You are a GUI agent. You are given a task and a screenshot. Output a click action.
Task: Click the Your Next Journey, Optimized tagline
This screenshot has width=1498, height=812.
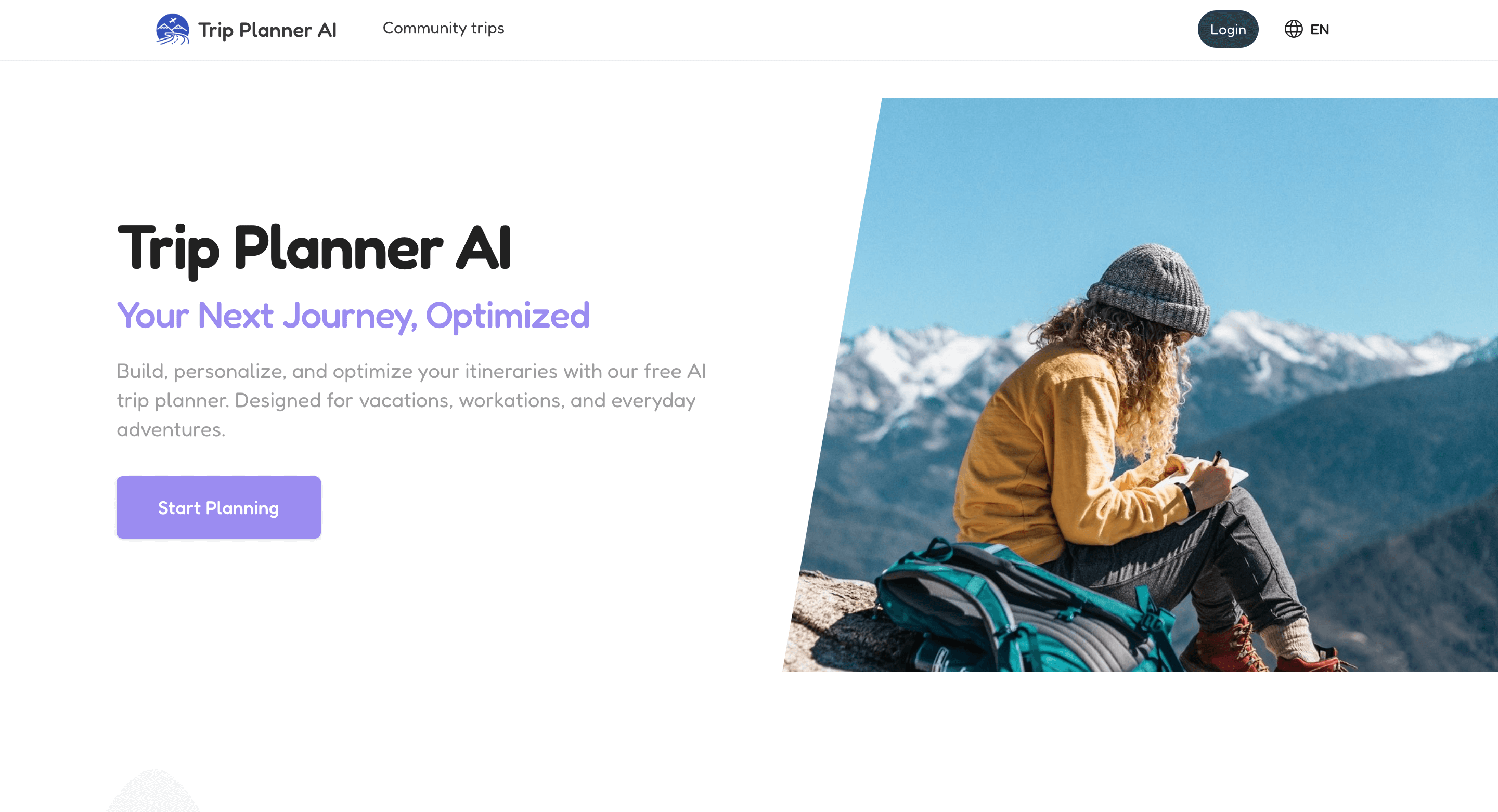pyautogui.click(x=353, y=316)
